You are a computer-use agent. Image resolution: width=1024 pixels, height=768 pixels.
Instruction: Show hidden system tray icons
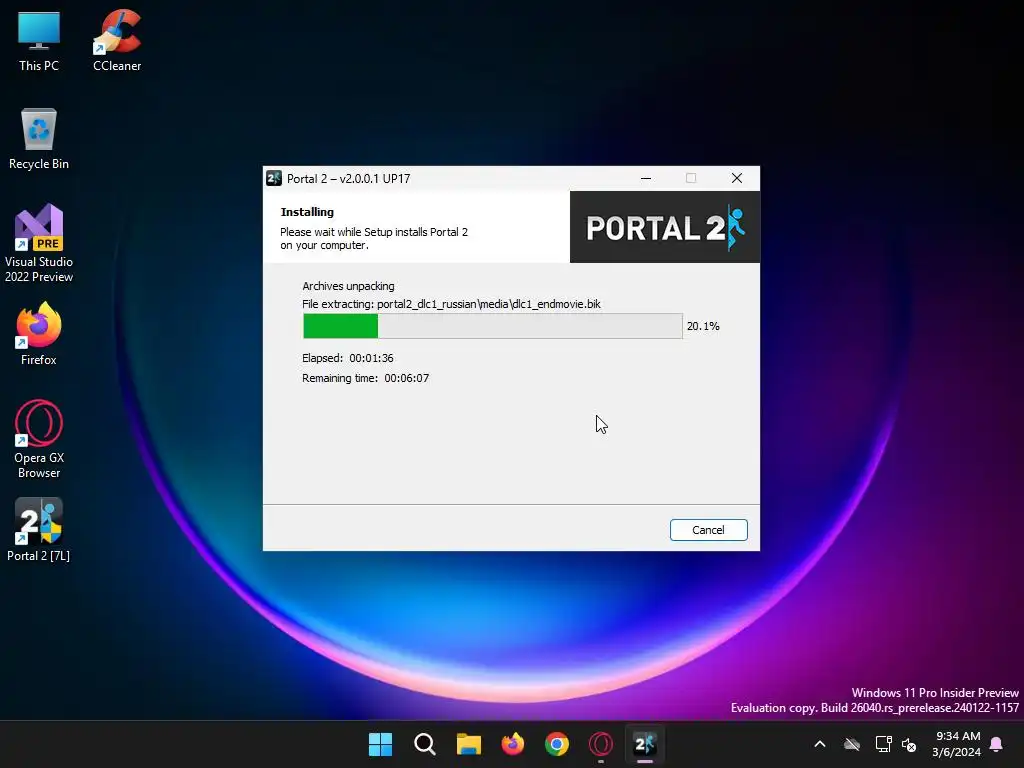point(820,744)
